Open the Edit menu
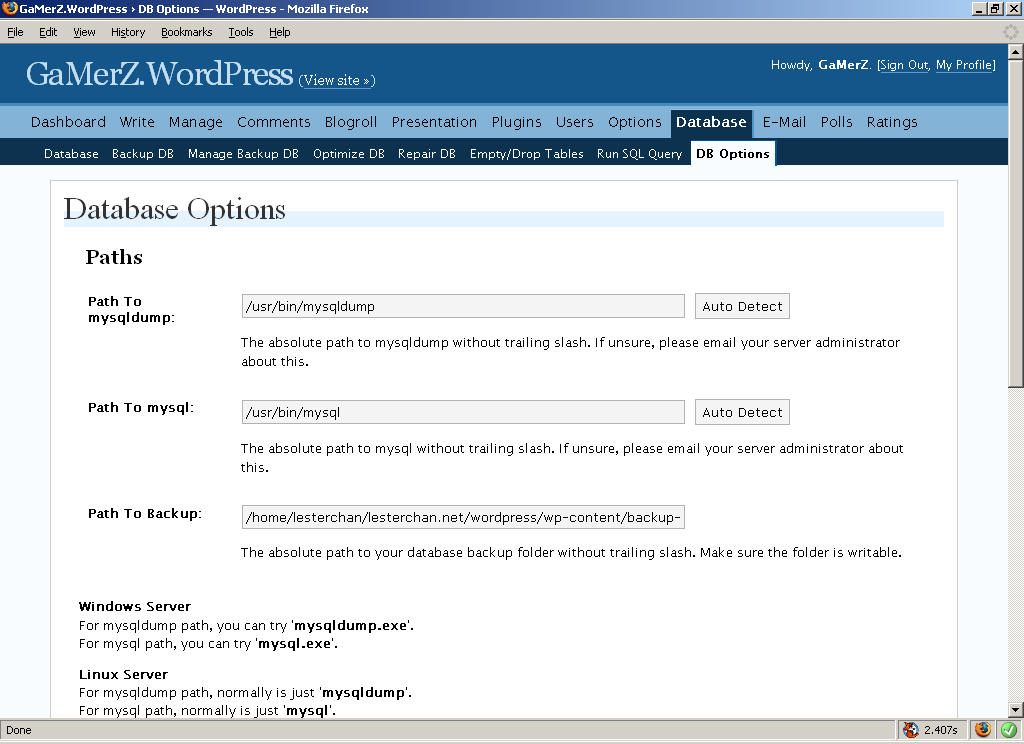 [x=48, y=32]
